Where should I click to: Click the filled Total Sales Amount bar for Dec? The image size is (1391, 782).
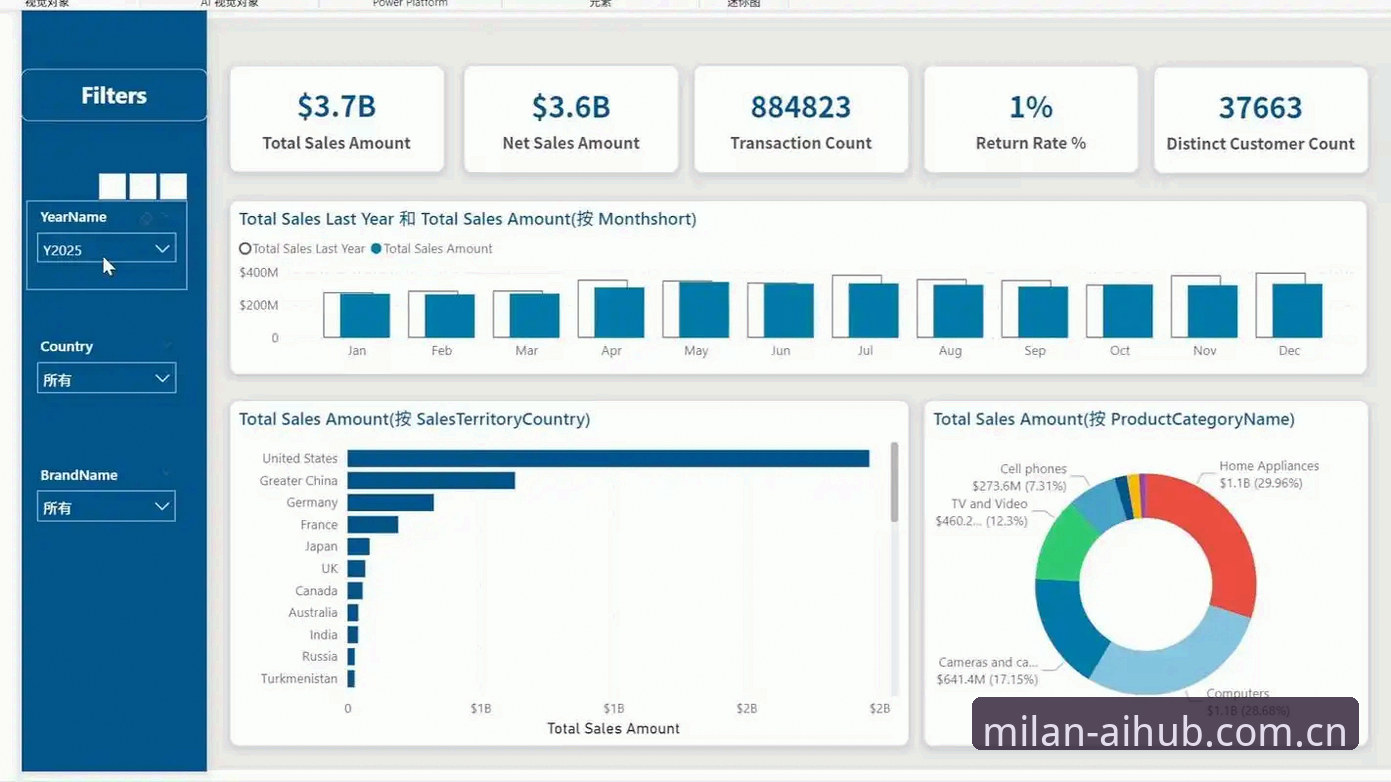point(1297,311)
